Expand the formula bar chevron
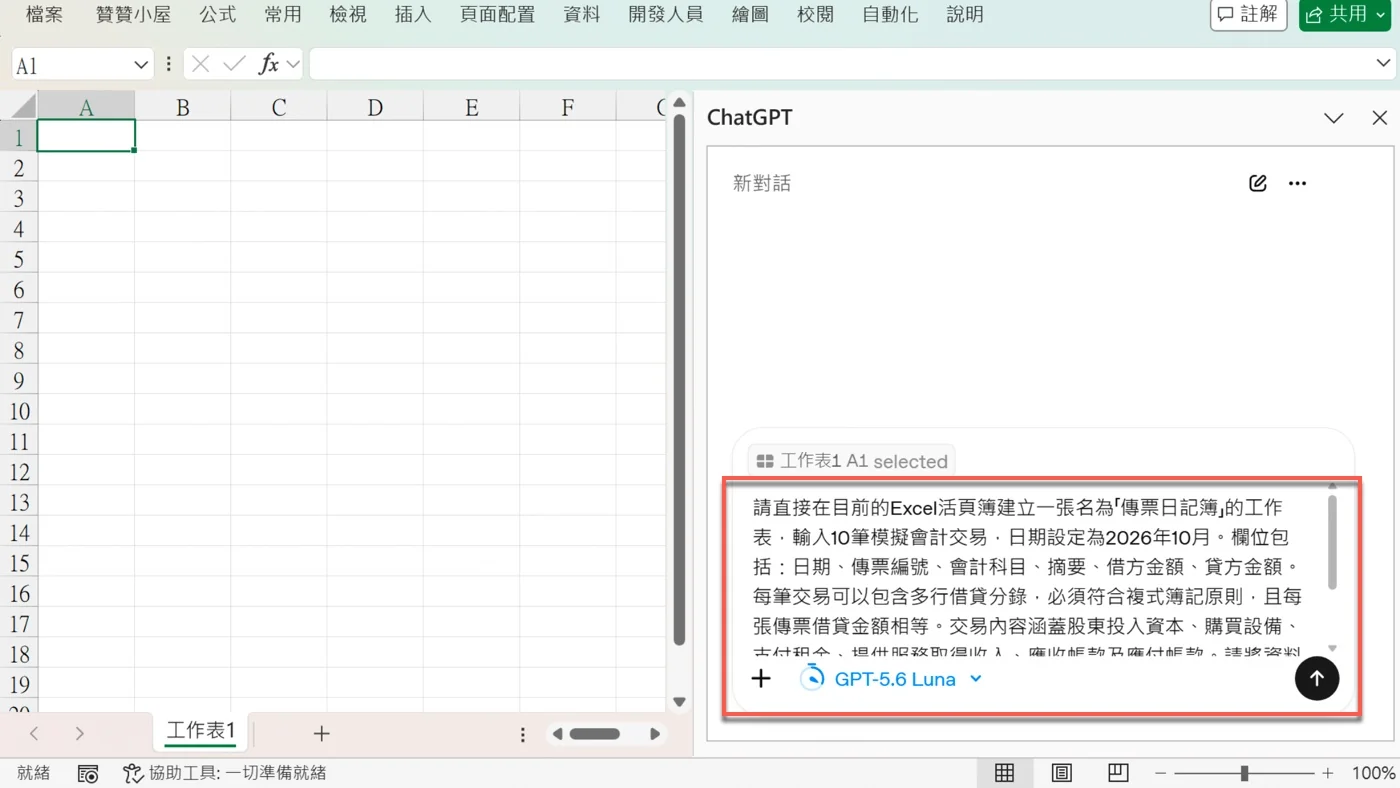The height and width of the screenshot is (788, 1400). point(1383,63)
